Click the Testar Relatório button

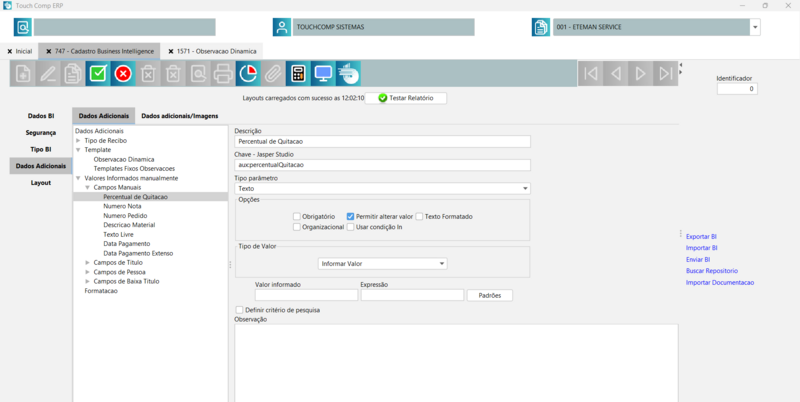[405, 98]
